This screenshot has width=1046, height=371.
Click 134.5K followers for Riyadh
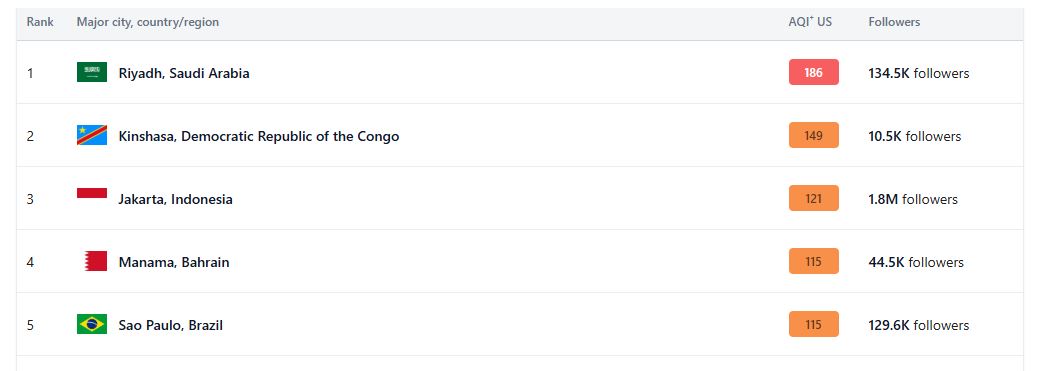pyautogui.click(x=919, y=73)
